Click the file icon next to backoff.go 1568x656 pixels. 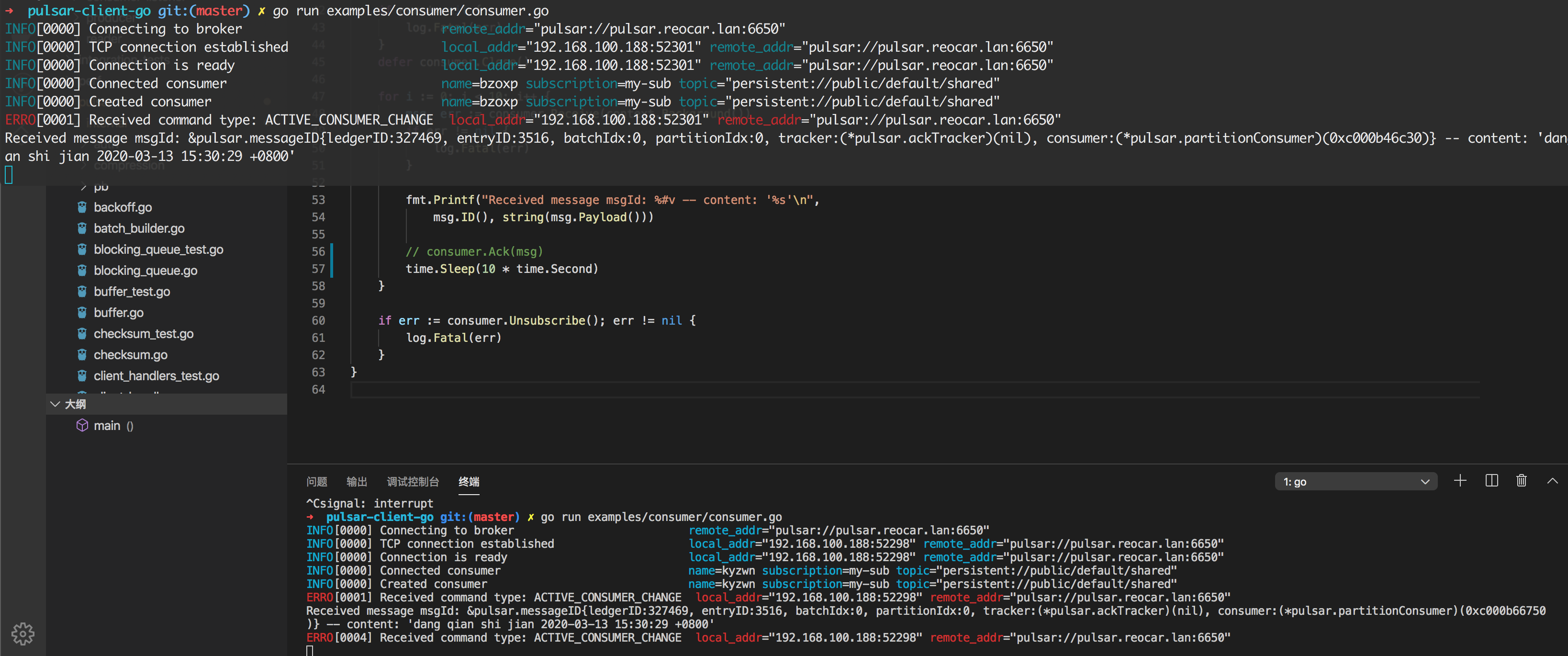pos(83,207)
